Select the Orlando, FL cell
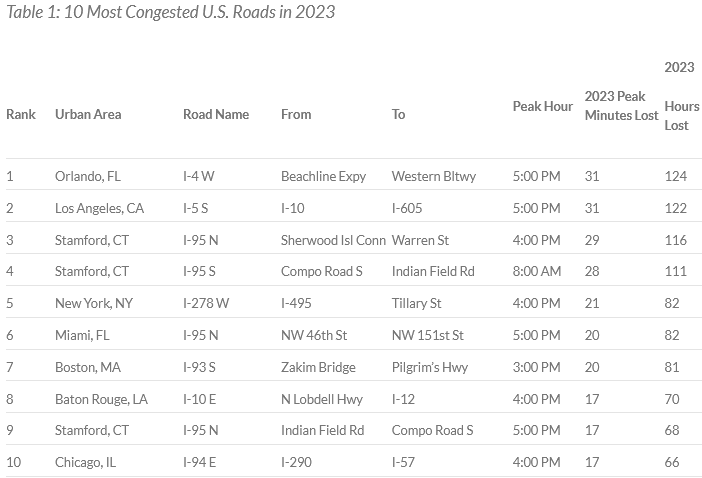Screen dimensions: 702x478 click(88, 176)
